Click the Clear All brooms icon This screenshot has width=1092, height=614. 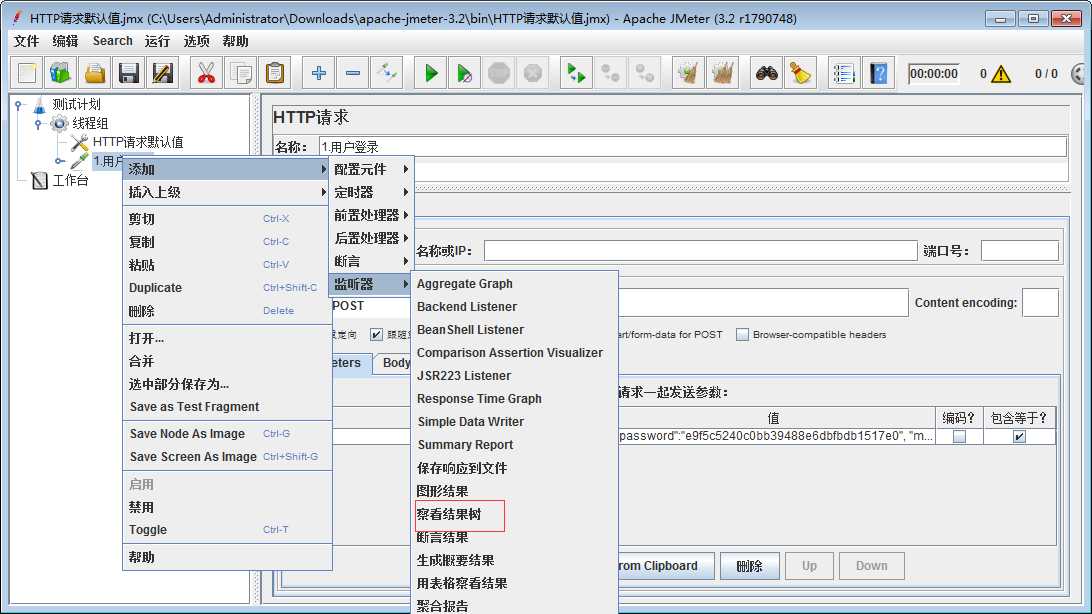(722, 73)
